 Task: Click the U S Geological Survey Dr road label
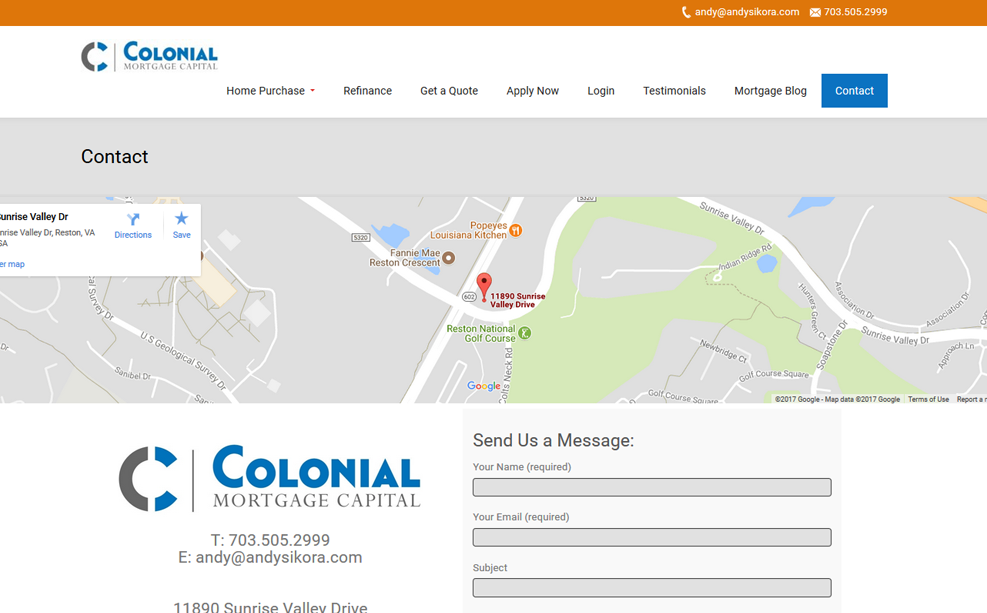point(183,361)
